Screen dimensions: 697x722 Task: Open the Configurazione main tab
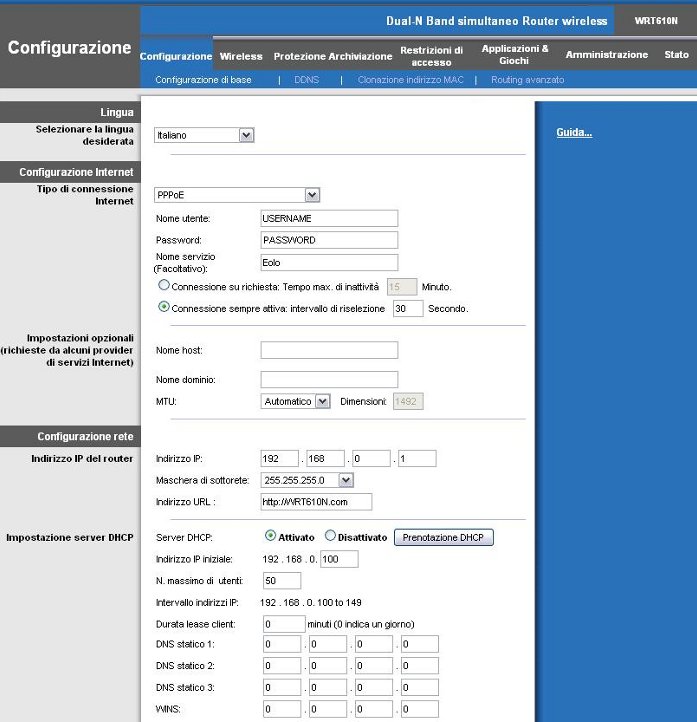click(x=176, y=56)
